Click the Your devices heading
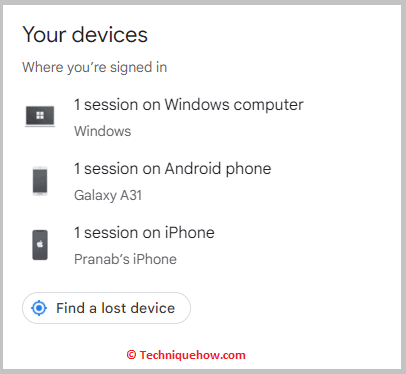This screenshot has height=374, width=406. click(85, 35)
